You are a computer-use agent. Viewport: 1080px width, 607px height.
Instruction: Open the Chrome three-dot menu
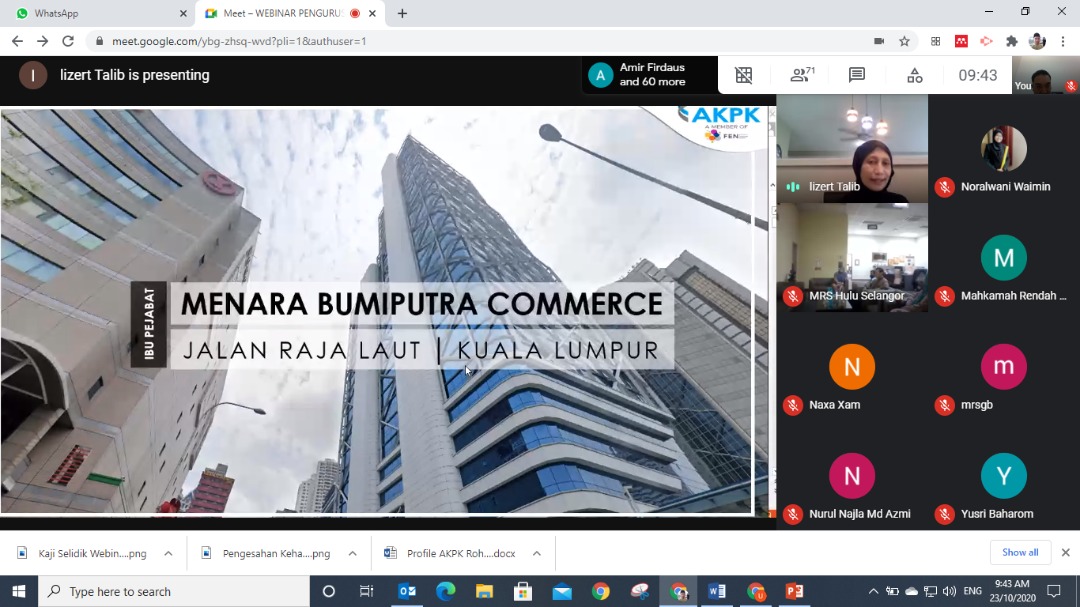(1063, 41)
